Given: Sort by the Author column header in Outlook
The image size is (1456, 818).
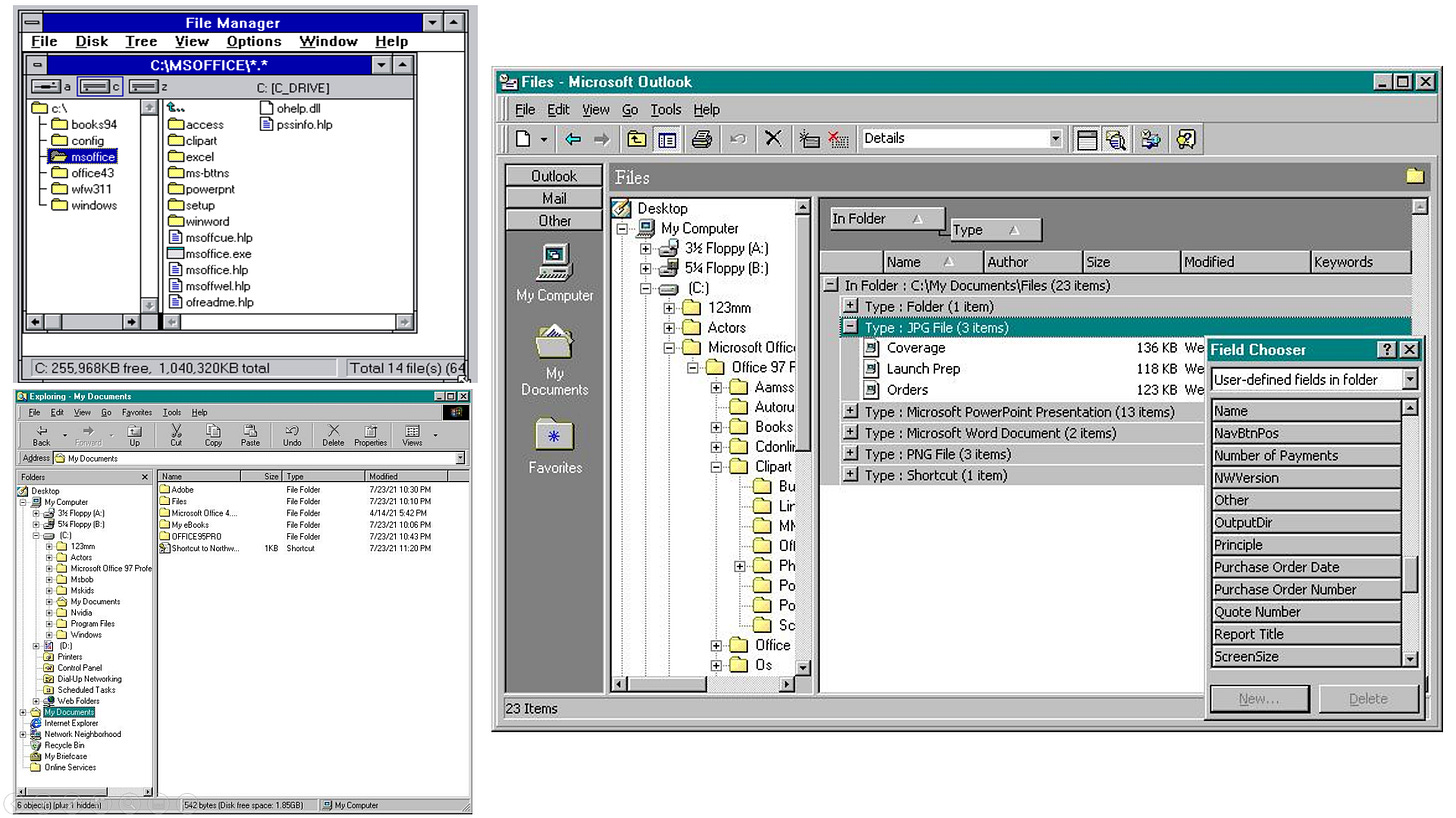Looking at the screenshot, I should coord(1033,262).
